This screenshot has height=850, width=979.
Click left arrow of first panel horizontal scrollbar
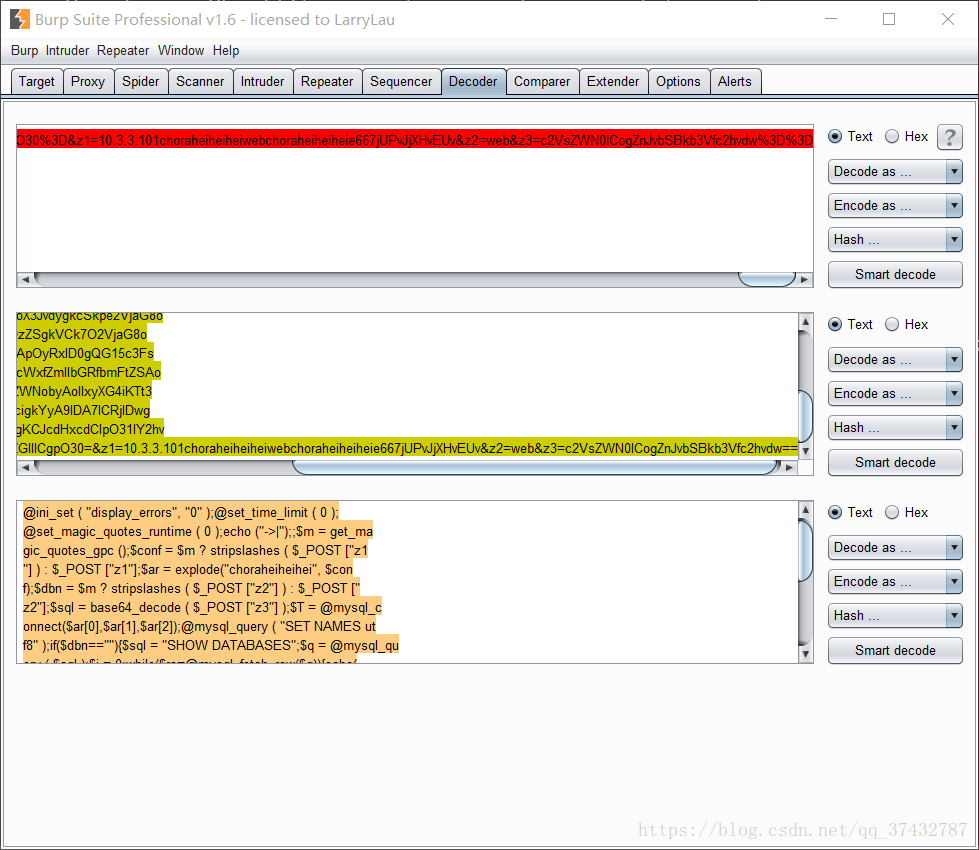click(25, 279)
